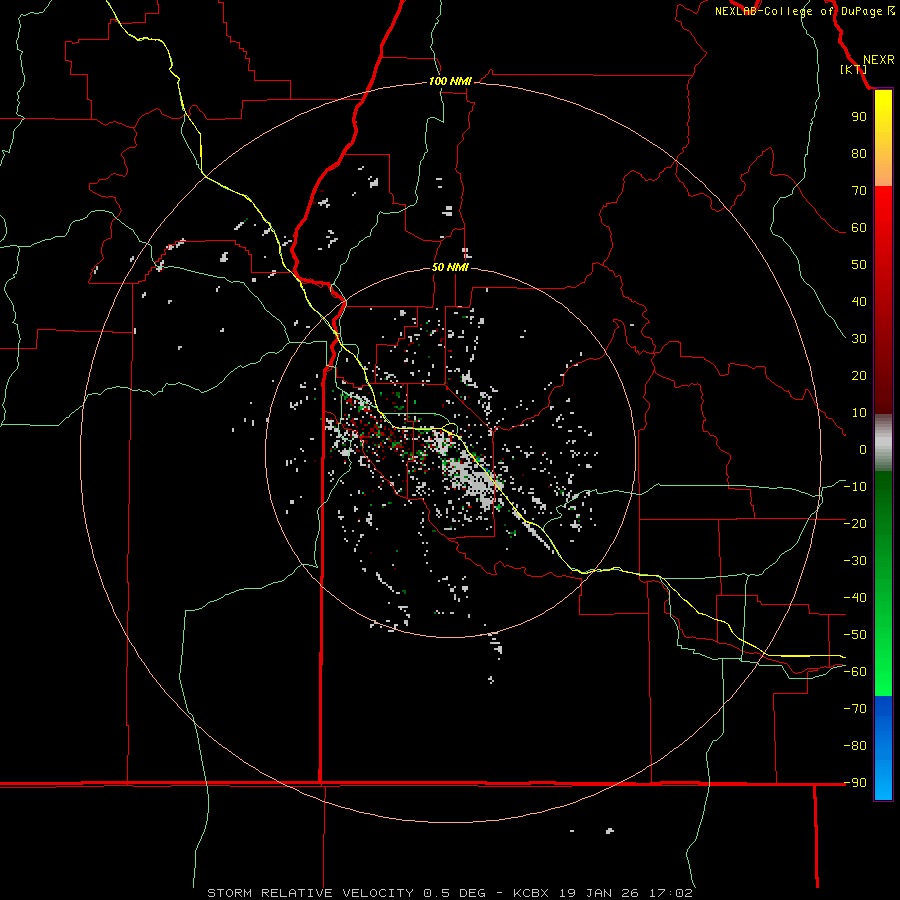The width and height of the screenshot is (900, 900).
Task: Select the 100 NMI range ring label
Action: pos(450,82)
